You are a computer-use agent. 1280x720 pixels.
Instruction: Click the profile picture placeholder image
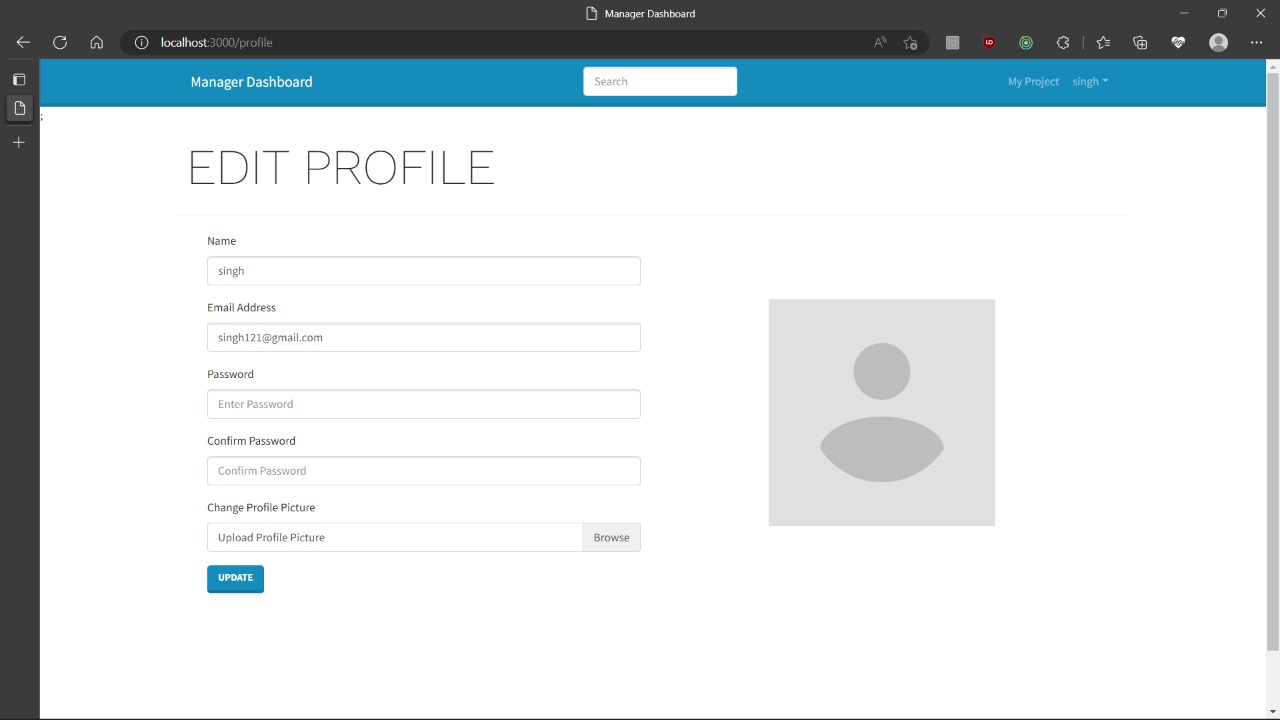[882, 412]
